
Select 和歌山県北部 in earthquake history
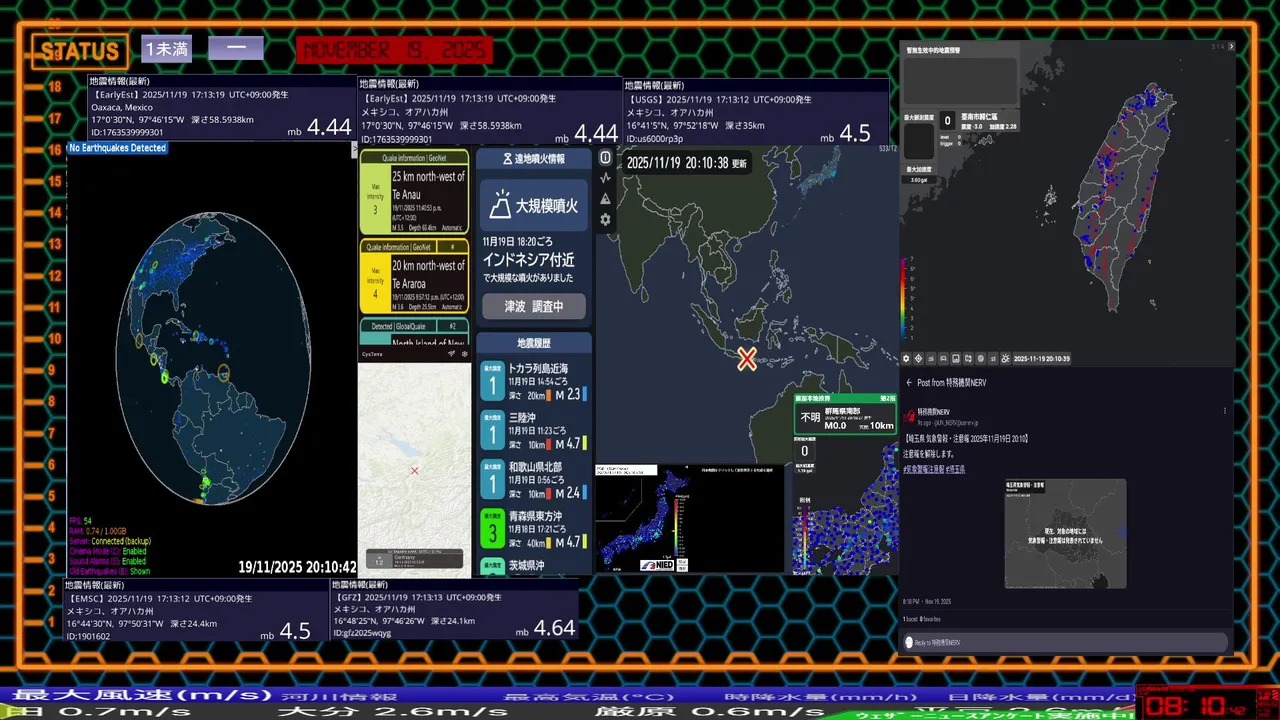pos(533,479)
